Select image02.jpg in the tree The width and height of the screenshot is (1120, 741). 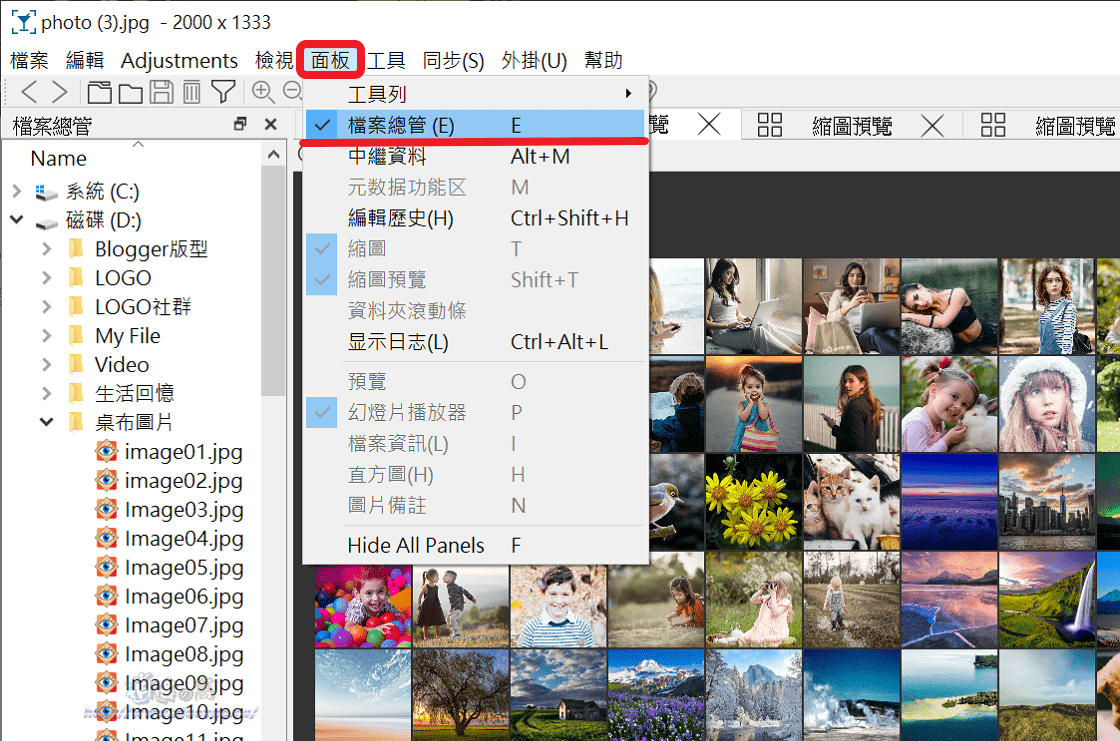[x=184, y=480]
